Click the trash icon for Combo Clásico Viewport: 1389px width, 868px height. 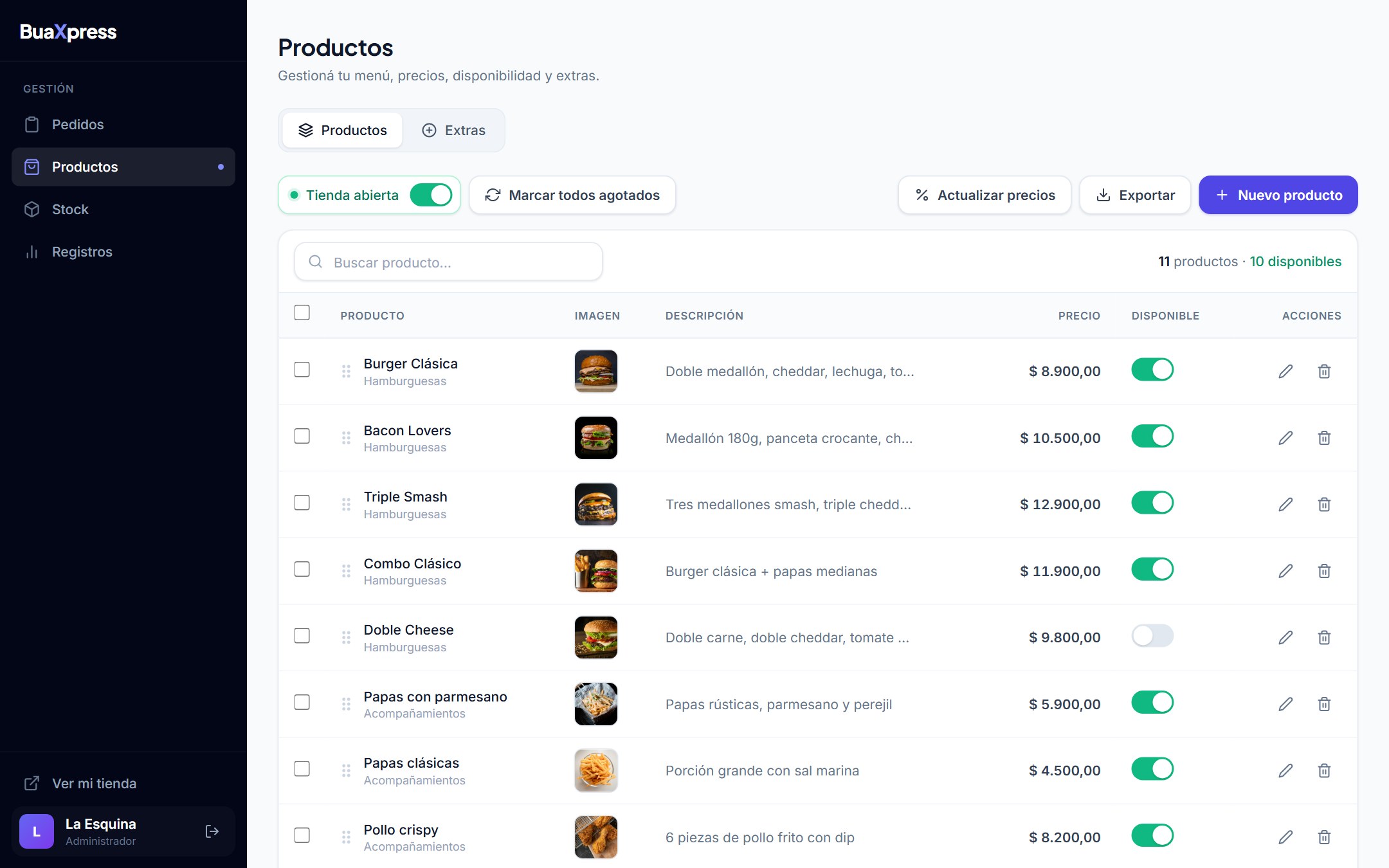pos(1324,571)
